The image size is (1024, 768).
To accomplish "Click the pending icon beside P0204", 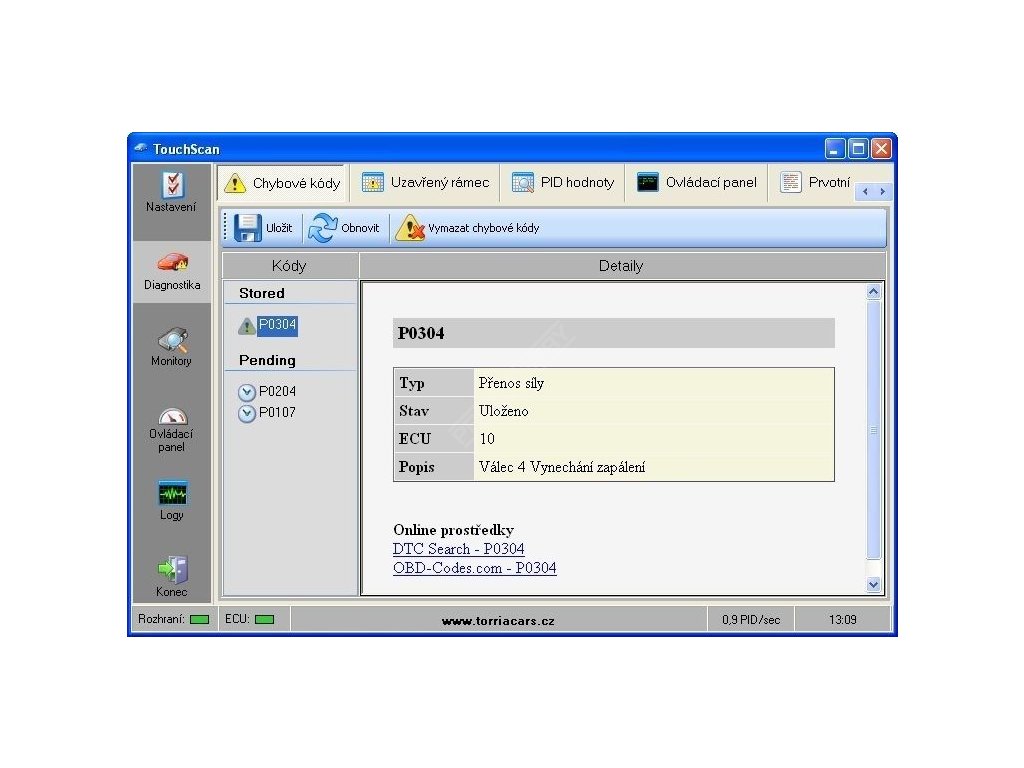I will [x=247, y=392].
